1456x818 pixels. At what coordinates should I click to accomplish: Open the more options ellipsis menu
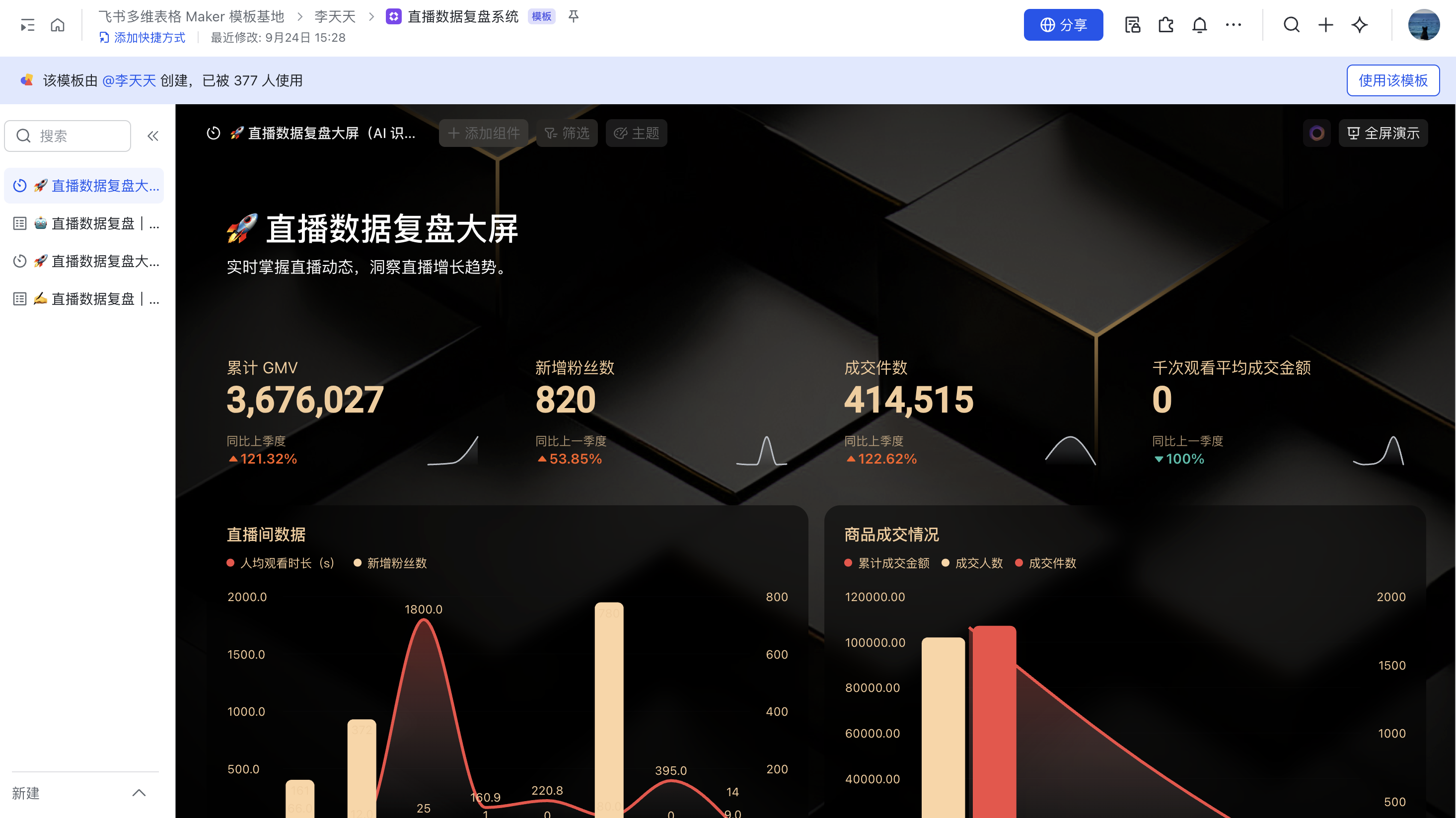pos(1234,25)
